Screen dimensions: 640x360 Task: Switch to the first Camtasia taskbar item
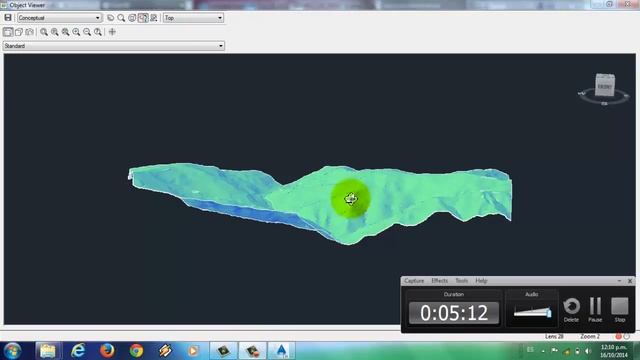pos(223,351)
